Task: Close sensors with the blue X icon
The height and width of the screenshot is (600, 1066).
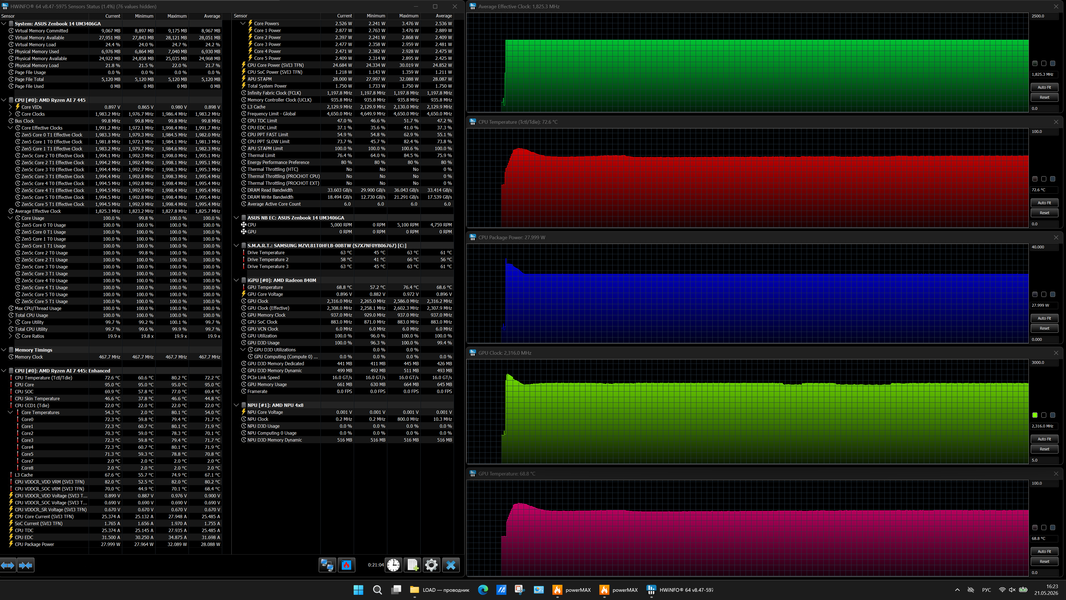Action: (x=450, y=565)
